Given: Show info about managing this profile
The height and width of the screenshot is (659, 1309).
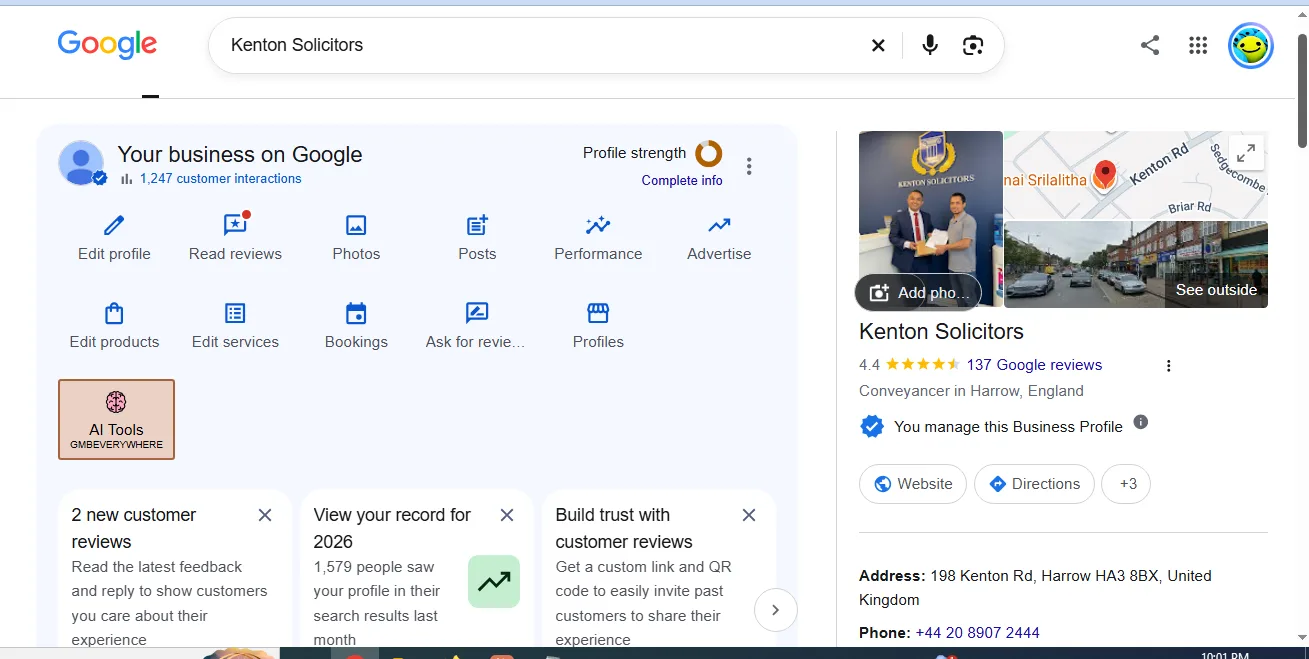Looking at the screenshot, I should coord(1140,422).
